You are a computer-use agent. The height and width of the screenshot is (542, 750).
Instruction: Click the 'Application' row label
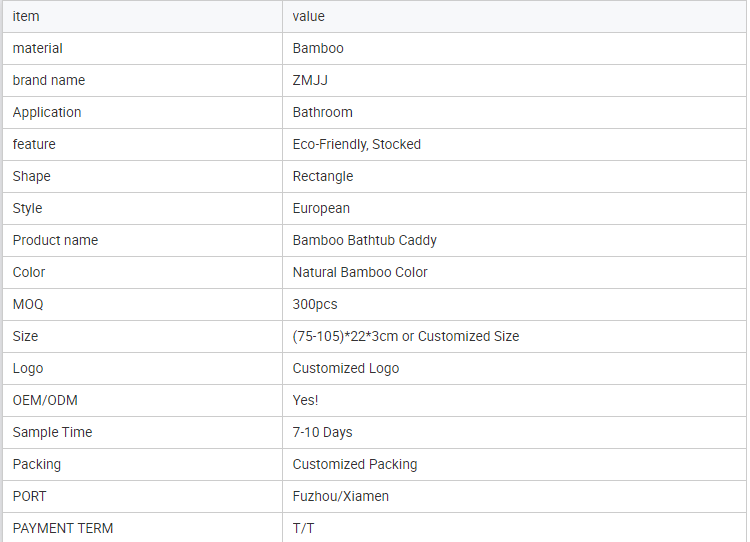(47, 112)
